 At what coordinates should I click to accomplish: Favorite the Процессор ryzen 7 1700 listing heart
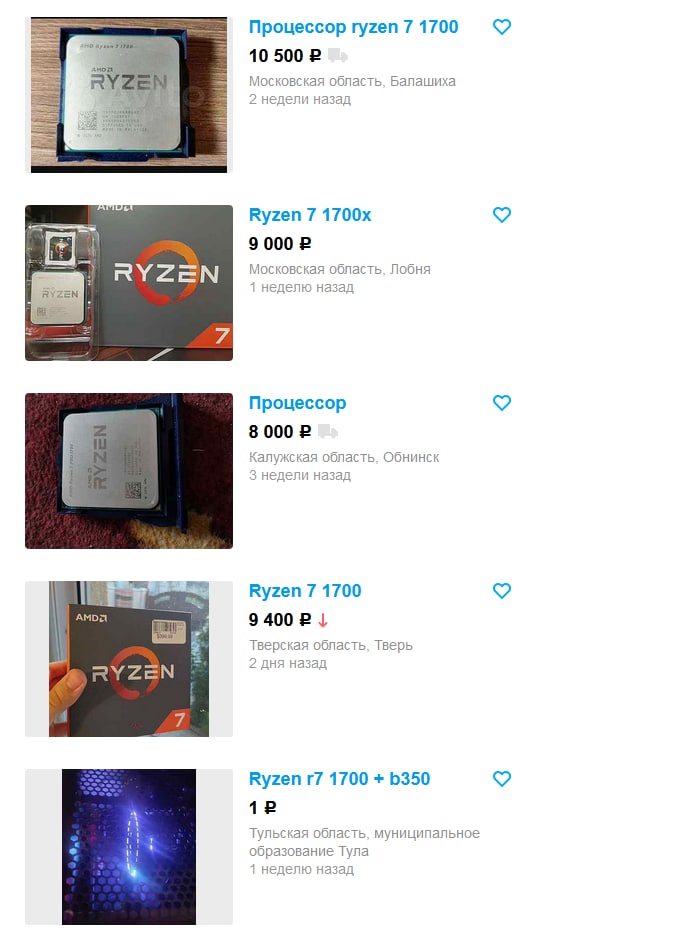coord(502,27)
